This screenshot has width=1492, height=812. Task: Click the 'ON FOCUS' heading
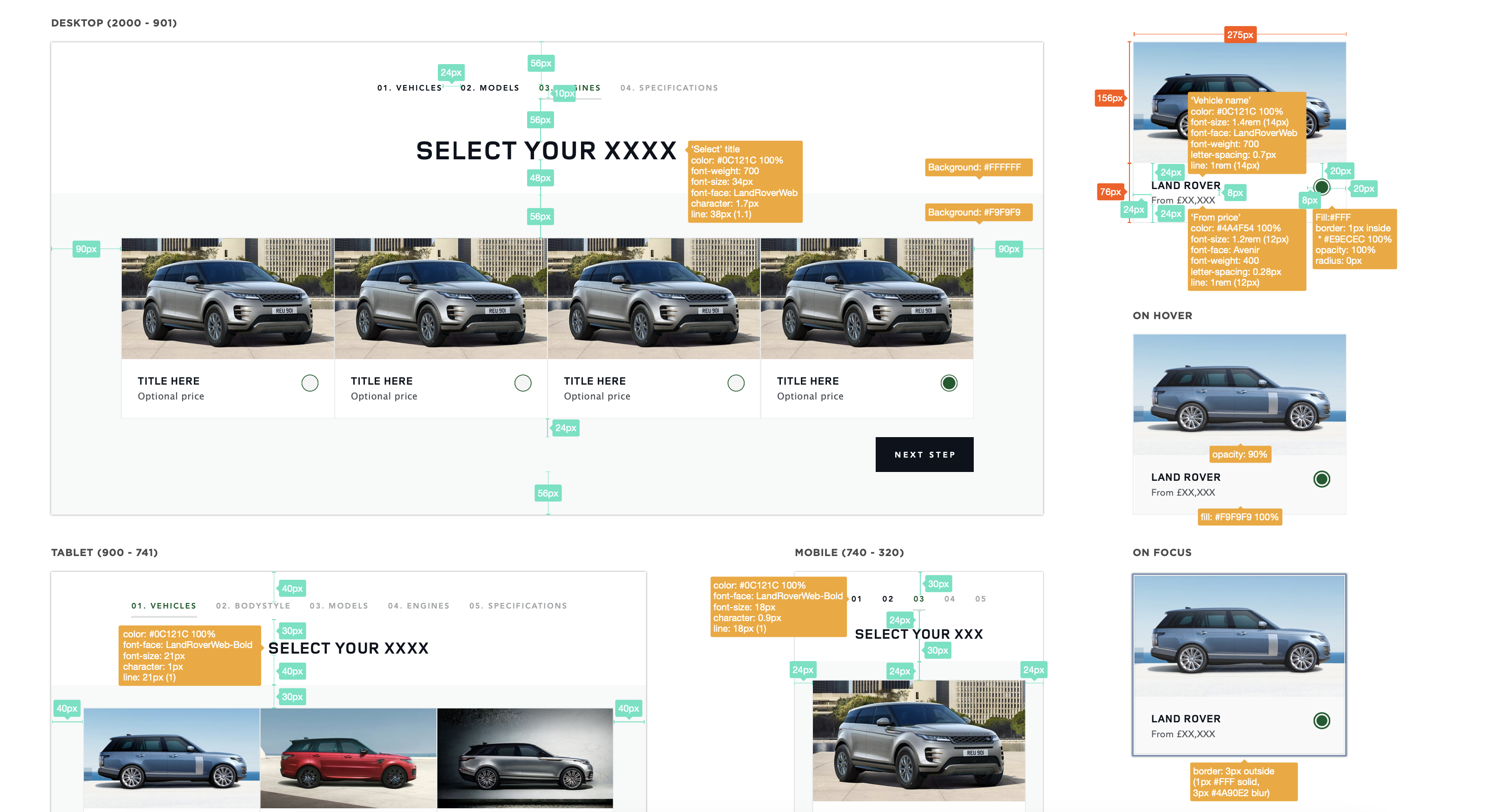click(1162, 553)
